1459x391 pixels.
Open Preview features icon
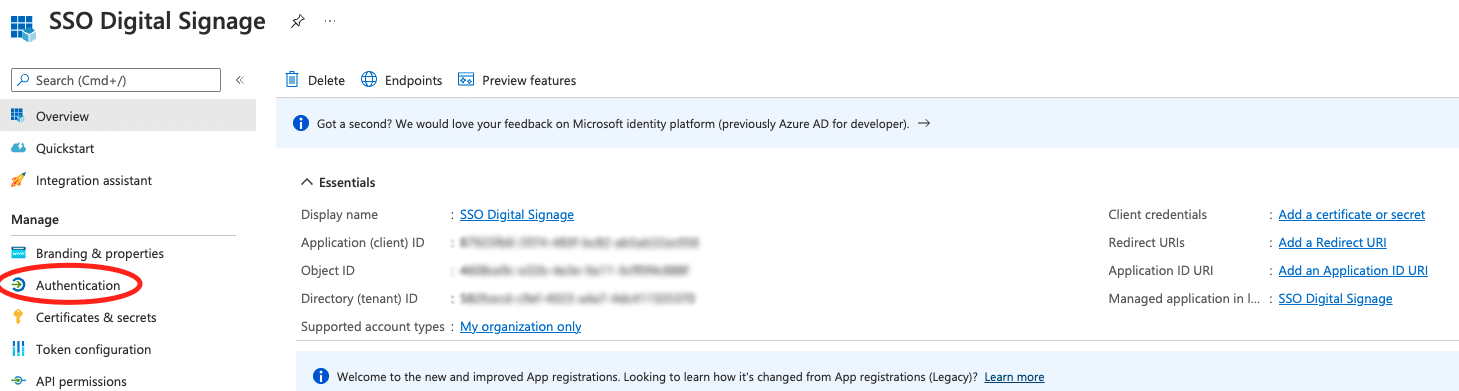465,80
